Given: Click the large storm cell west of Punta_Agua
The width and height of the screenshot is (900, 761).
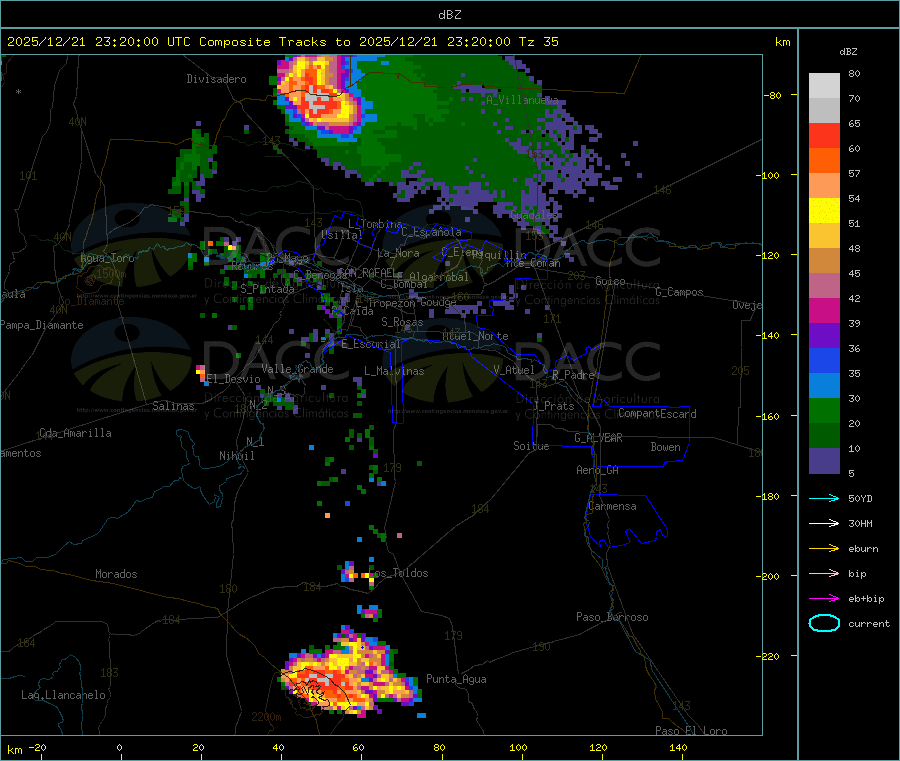Looking at the screenshot, I should pyautogui.click(x=350, y=673).
